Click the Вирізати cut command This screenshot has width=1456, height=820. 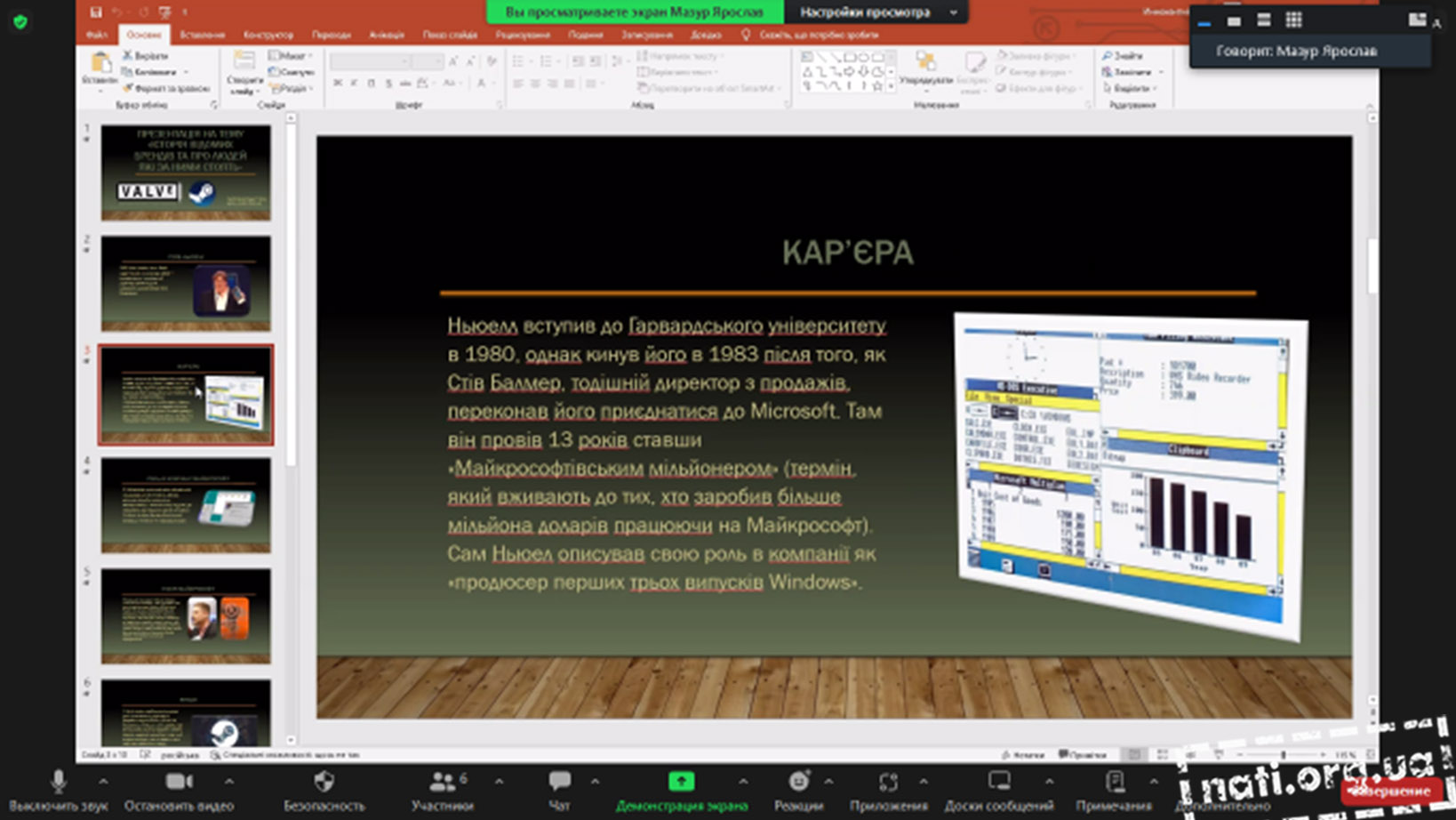tap(145, 55)
